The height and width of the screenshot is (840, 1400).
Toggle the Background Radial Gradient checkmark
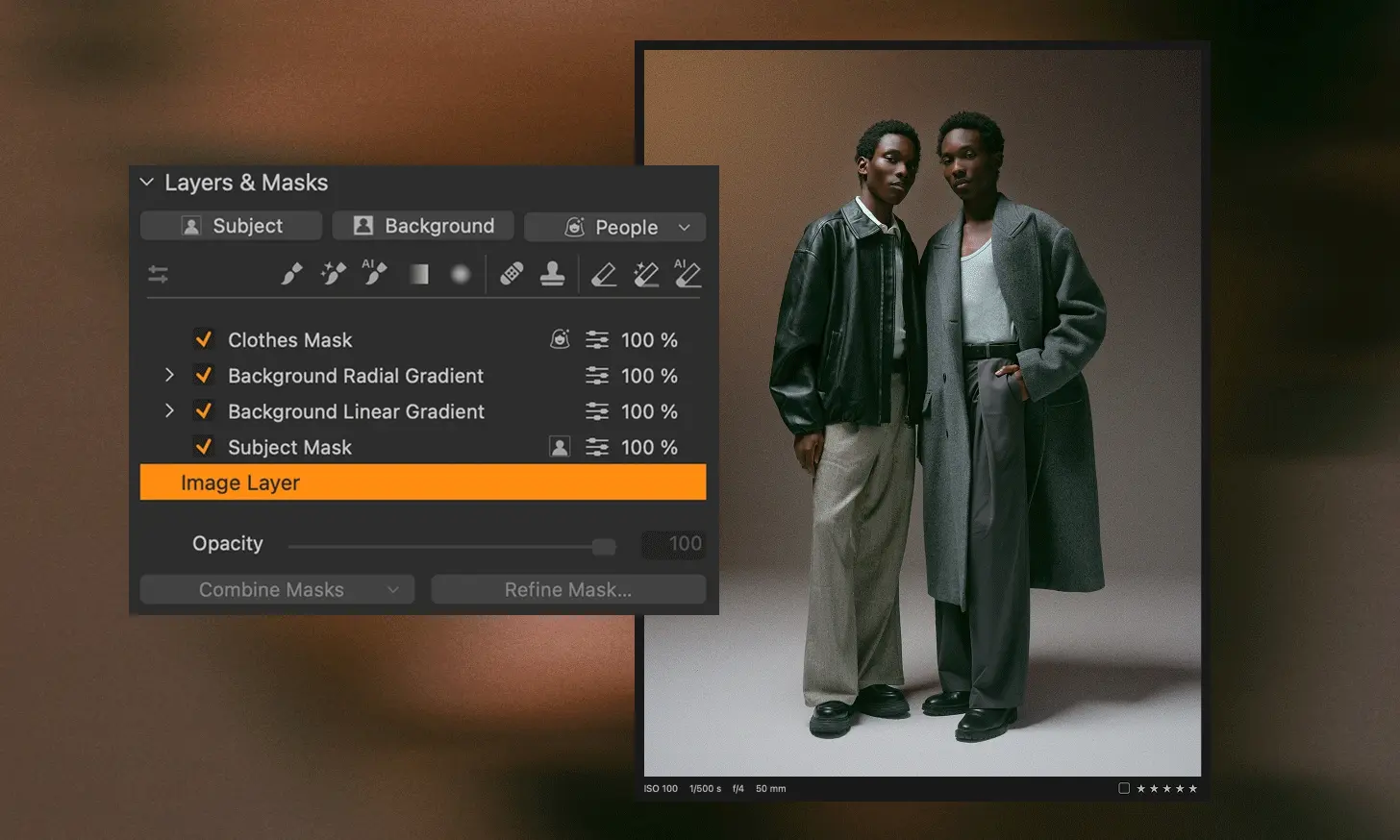(x=203, y=376)
